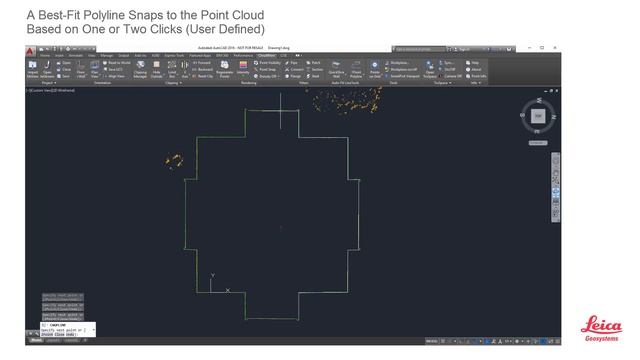The image size is (640, 360).
Task: Click the Help icon in Info panel
Action: (473, 63)
